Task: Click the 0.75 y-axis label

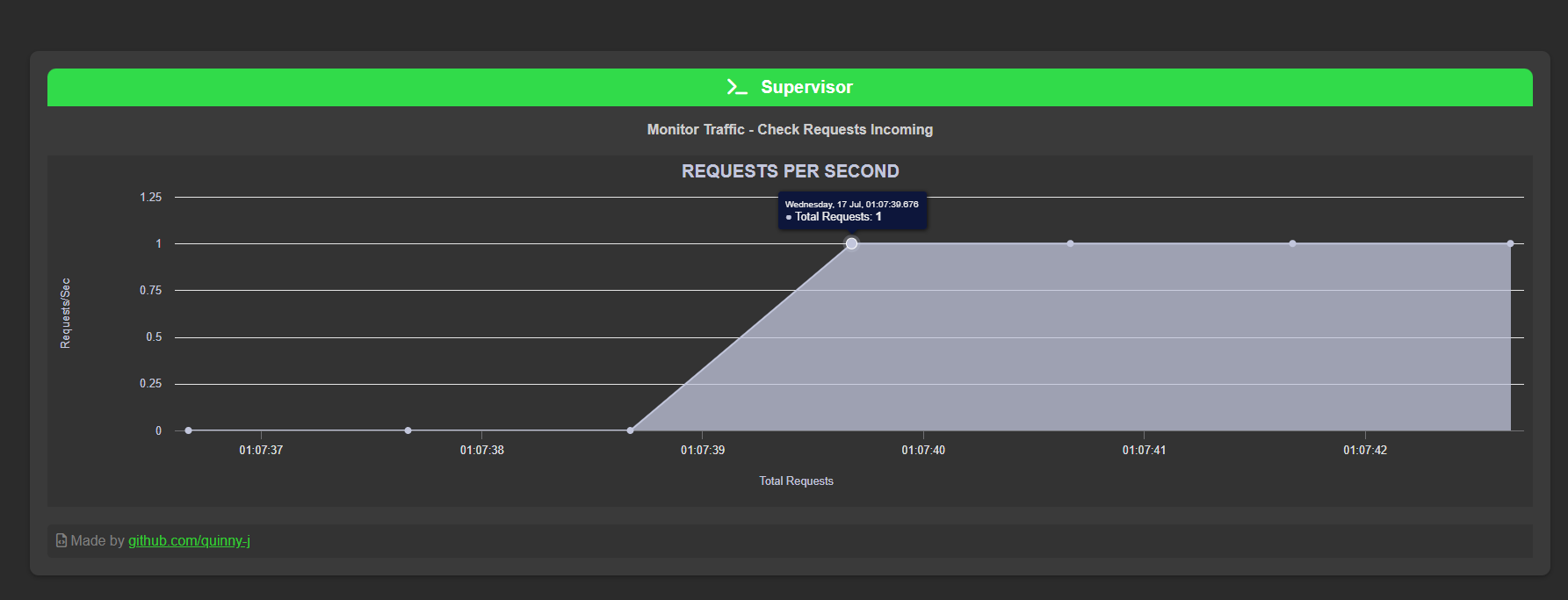Action: [151, 290]
